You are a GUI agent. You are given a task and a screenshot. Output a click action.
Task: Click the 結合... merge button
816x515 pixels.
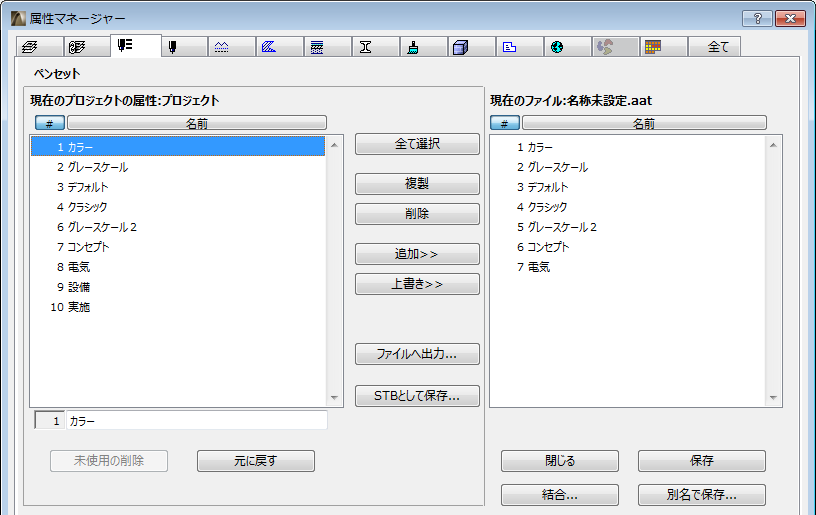(x=560, y=495)
